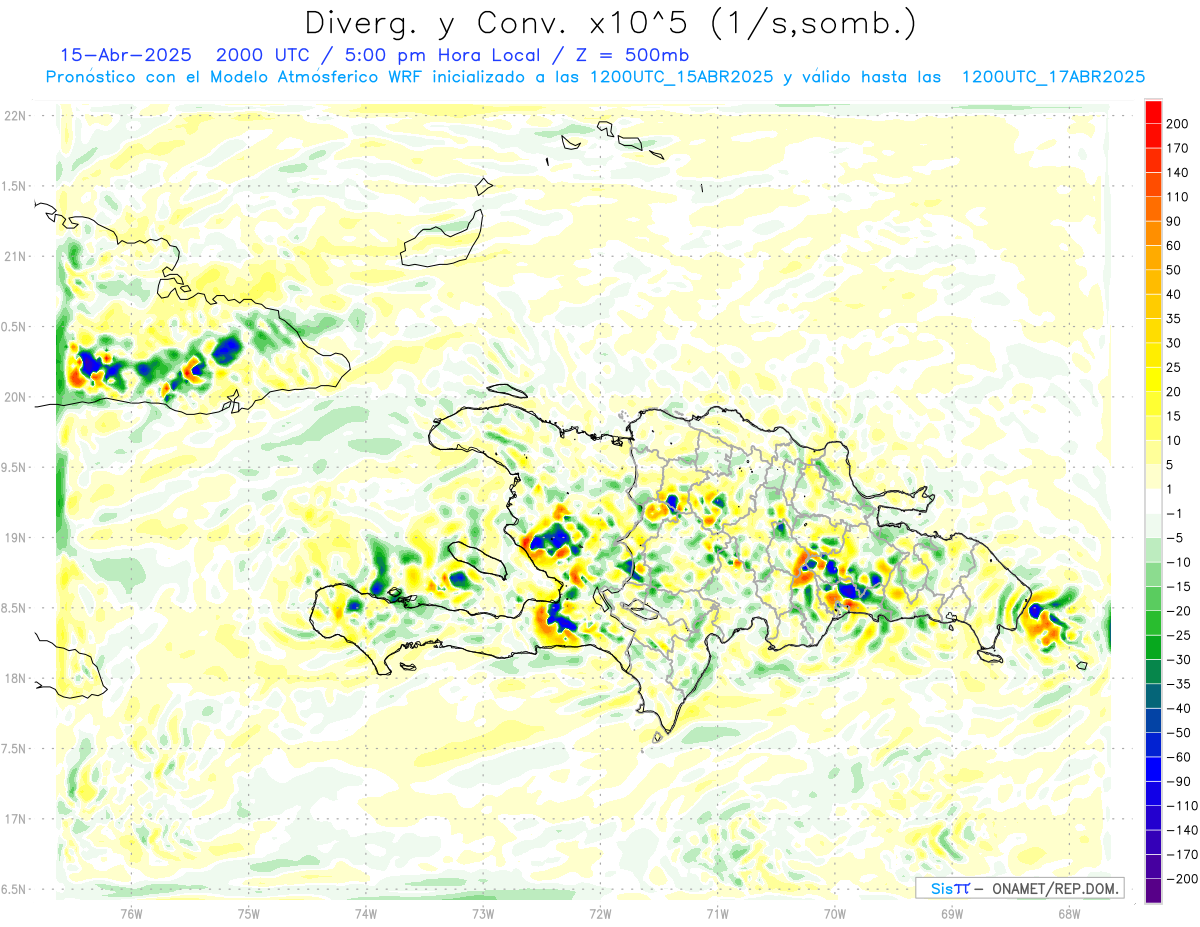This screenshot has width=1200, height=927.
Task: Click the valid-until time '1200UTC_17ABR2025'
Action: pos(1053,77)
